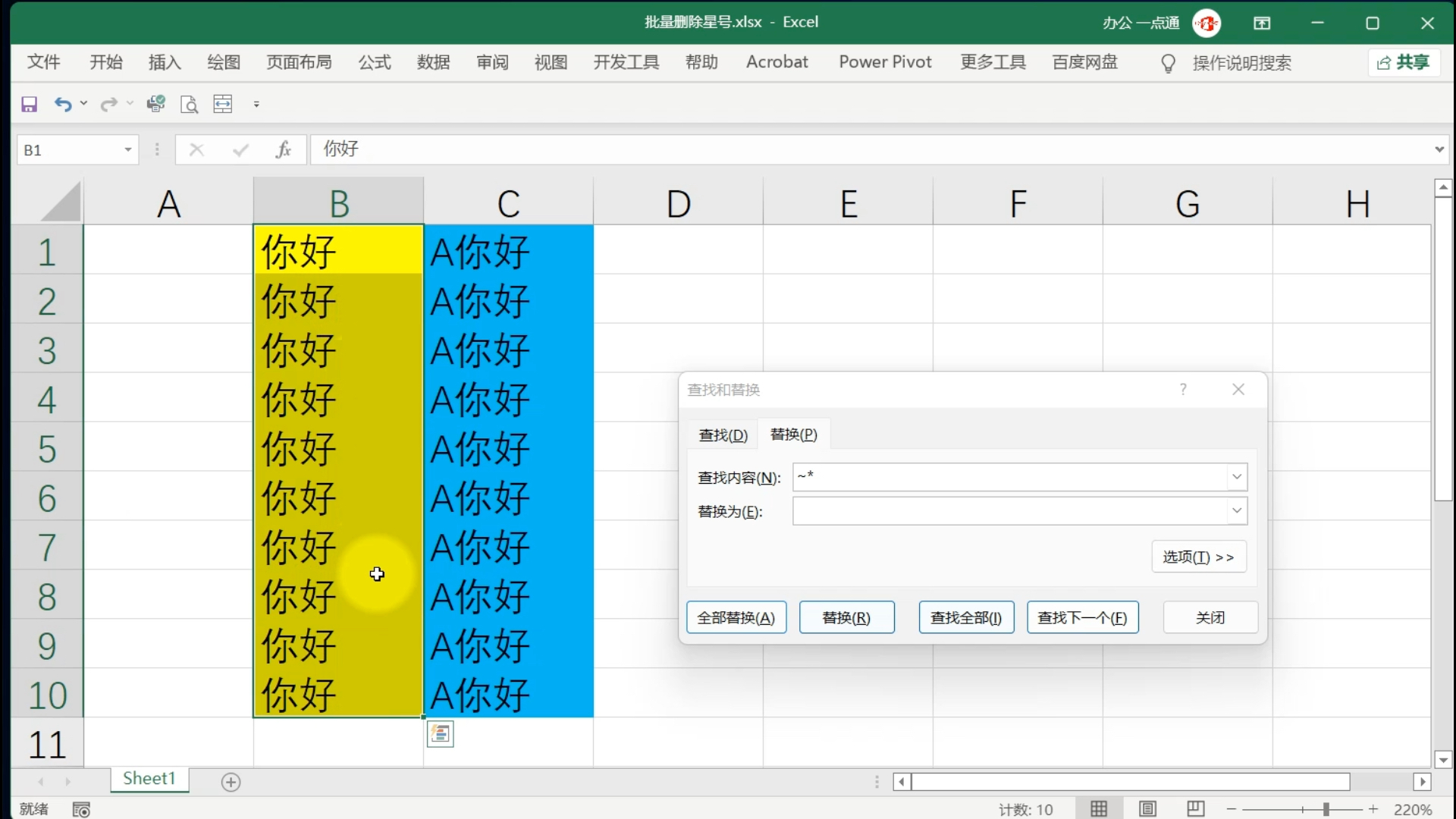Switch to the 查找(D) tab
This screenshot has height=819, width=1456.
click(723, 435)
